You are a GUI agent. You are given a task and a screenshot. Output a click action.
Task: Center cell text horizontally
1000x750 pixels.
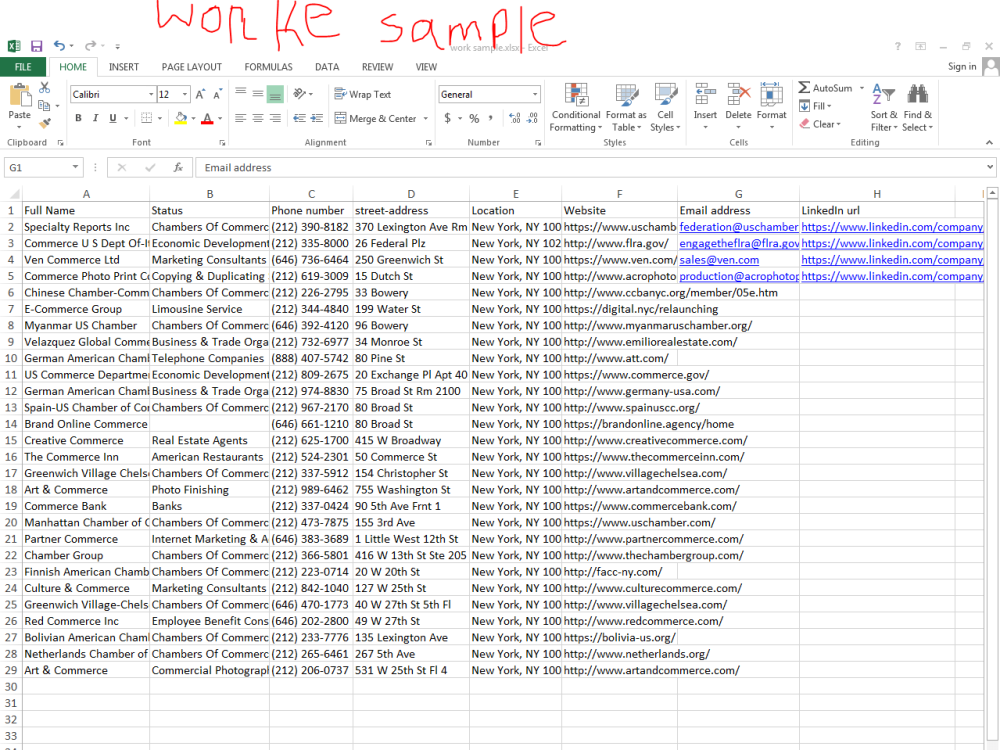258,118
